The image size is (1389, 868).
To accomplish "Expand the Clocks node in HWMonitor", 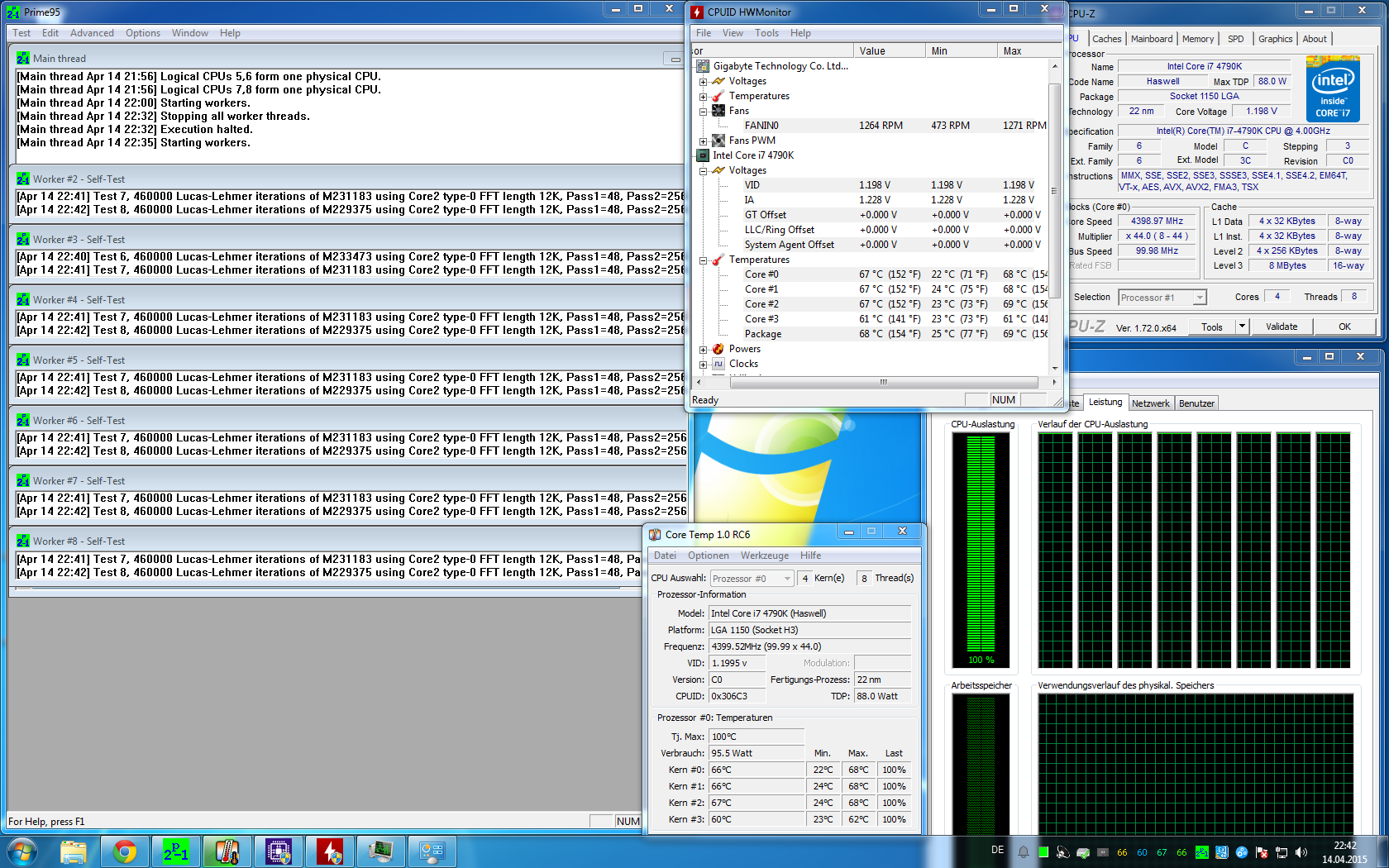I will [x=703, y=365].
